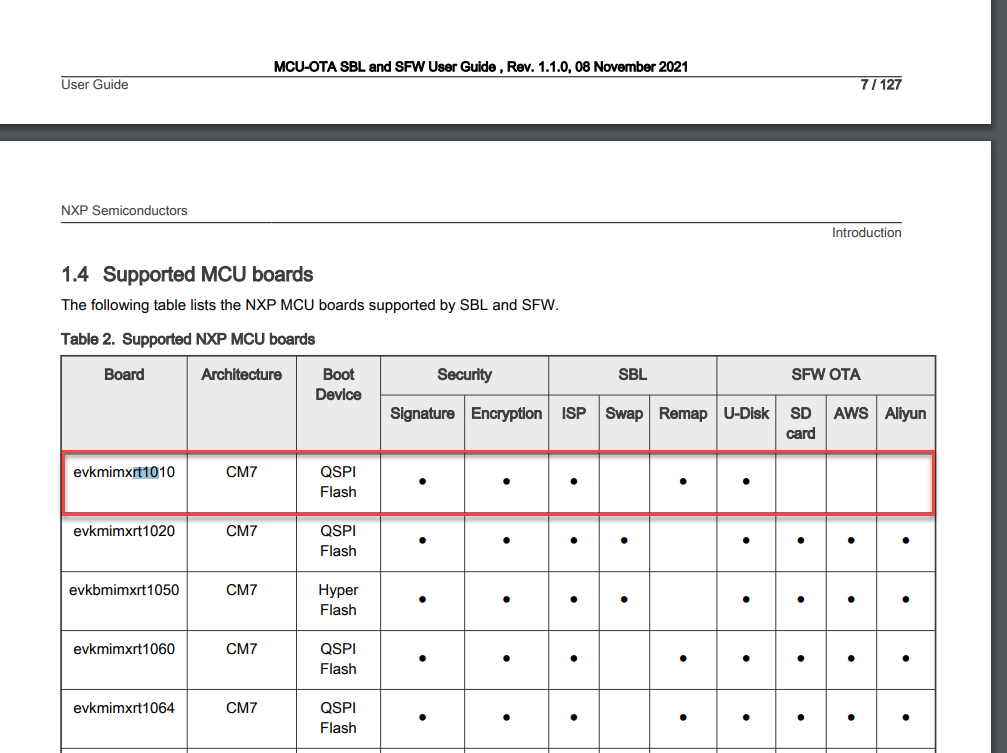Click the NXP Semiconductors header text
1007x753 pixels.
coord(124,210)
